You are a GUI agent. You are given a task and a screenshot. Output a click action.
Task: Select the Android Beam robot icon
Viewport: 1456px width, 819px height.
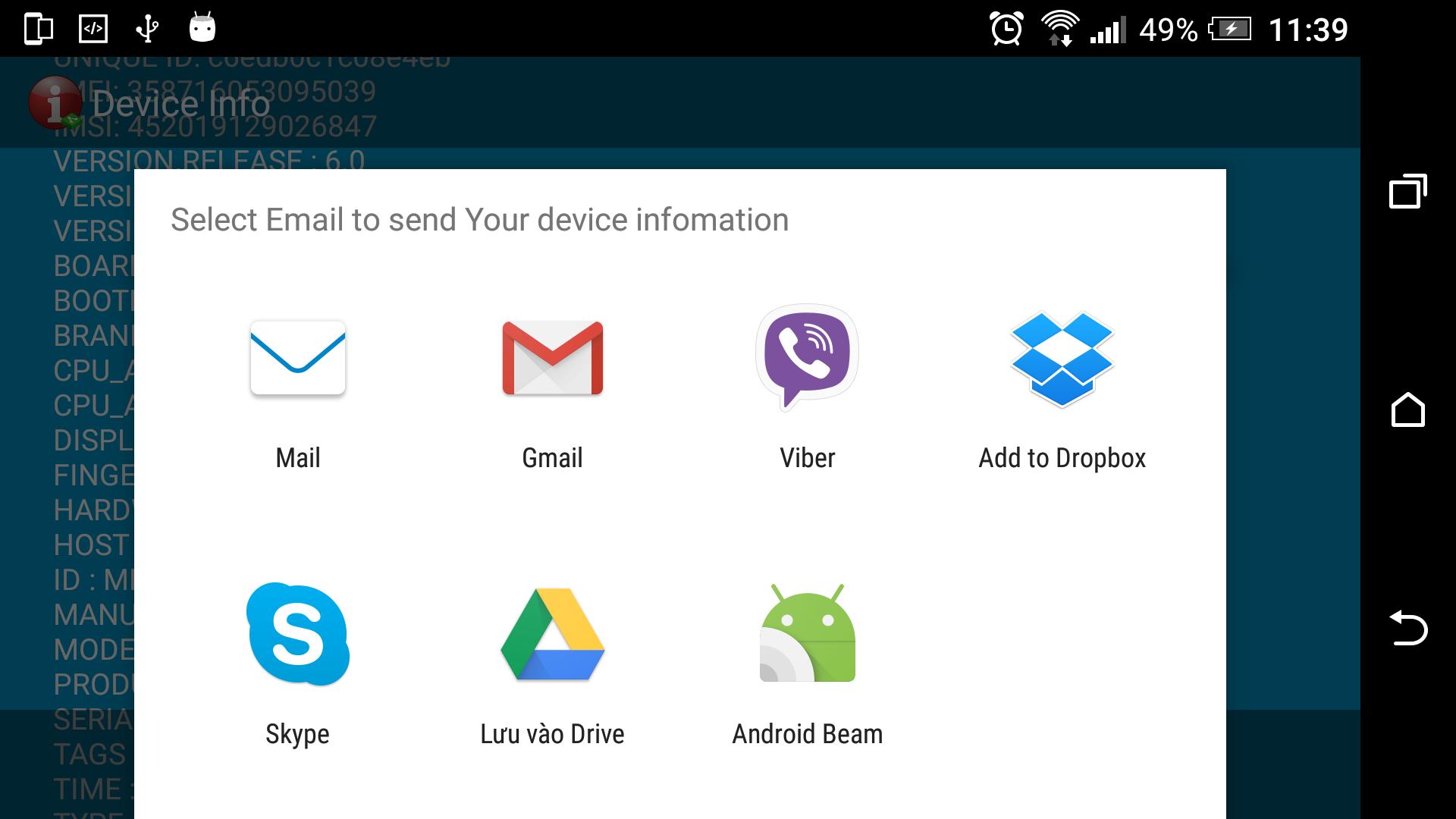click(x=807, y=632)
